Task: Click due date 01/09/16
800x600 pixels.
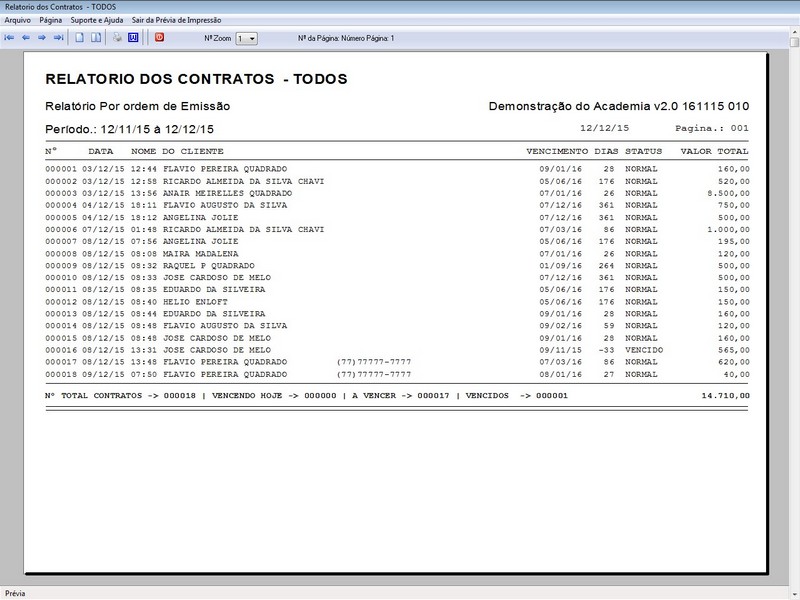Action: 561,266
